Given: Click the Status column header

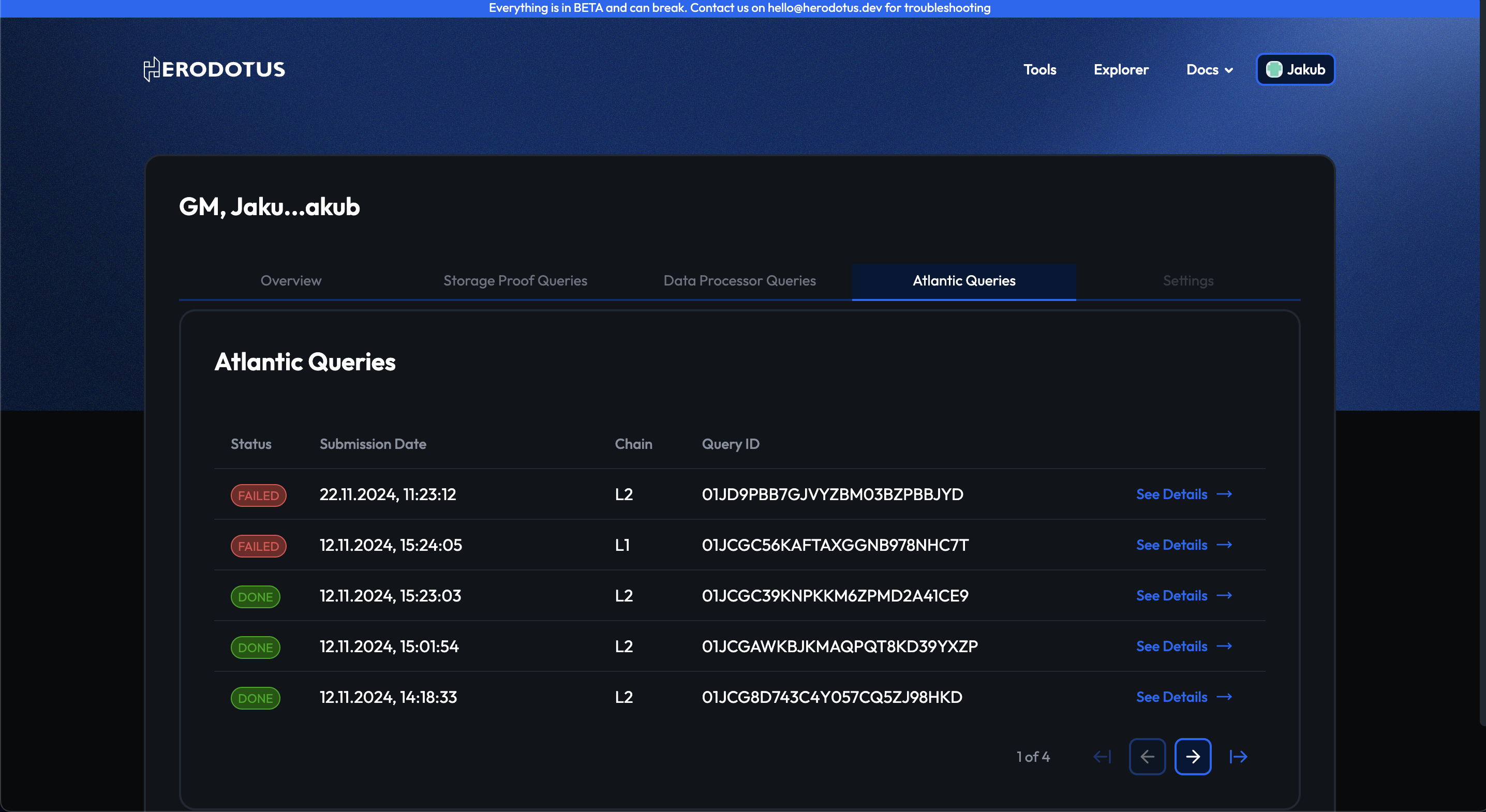Looking at the screenshot, I should point(251,444).
